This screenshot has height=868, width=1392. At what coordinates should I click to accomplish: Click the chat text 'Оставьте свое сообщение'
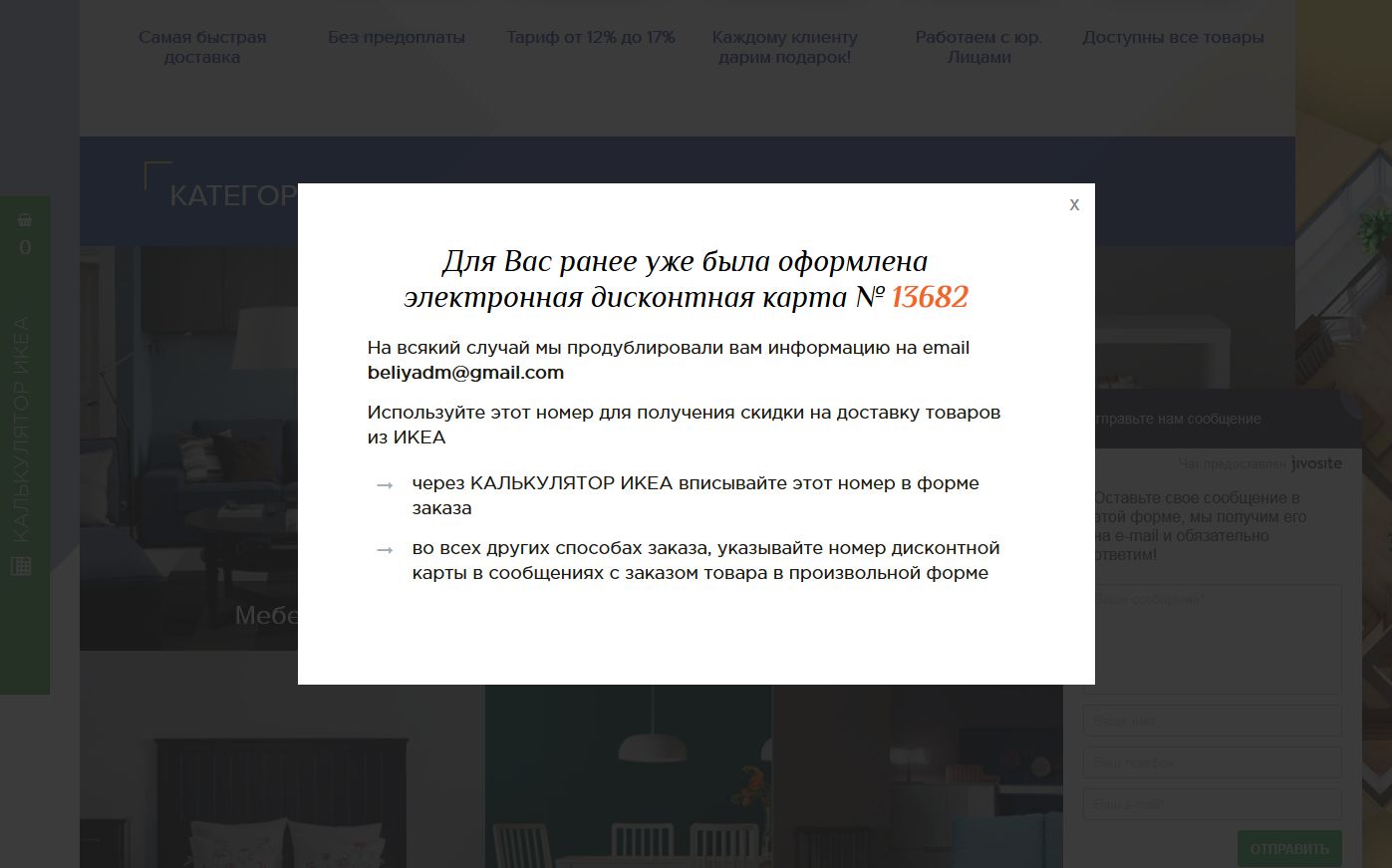(1201, 525)
